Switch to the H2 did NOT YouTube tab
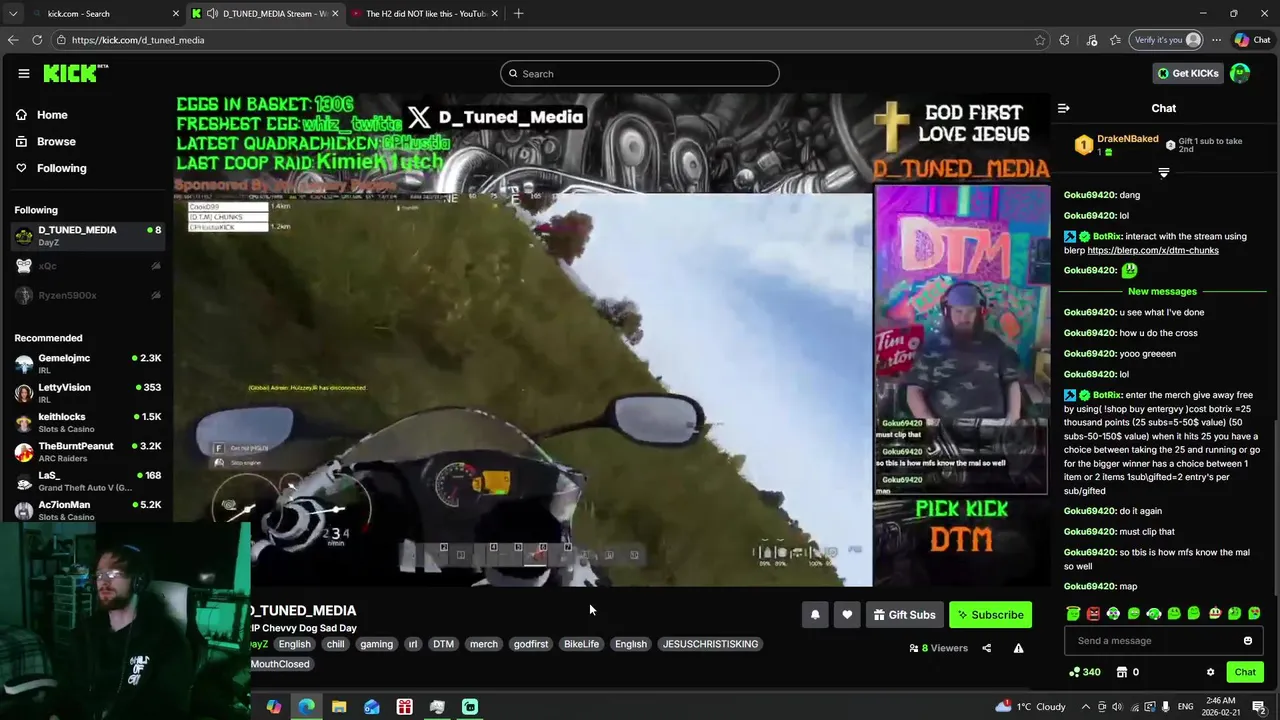 click(x=427, y=14)
